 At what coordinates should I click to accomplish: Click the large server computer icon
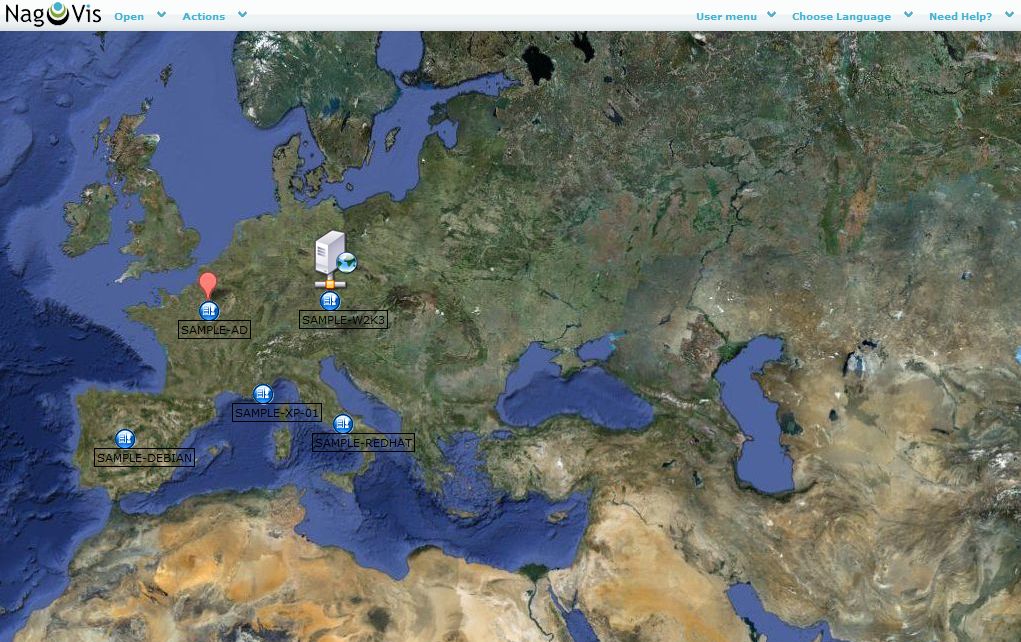point(333,258)
